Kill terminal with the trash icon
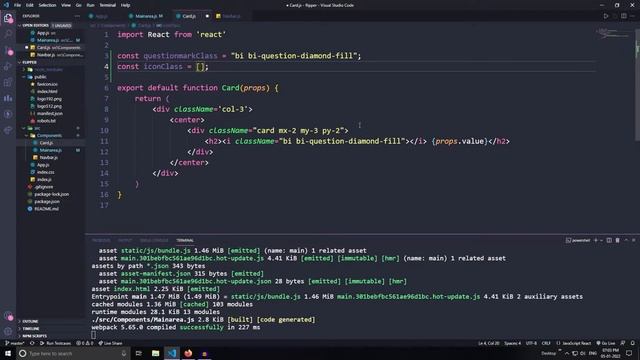The height and width of the screenshot is (360, 640). [618, 240]
